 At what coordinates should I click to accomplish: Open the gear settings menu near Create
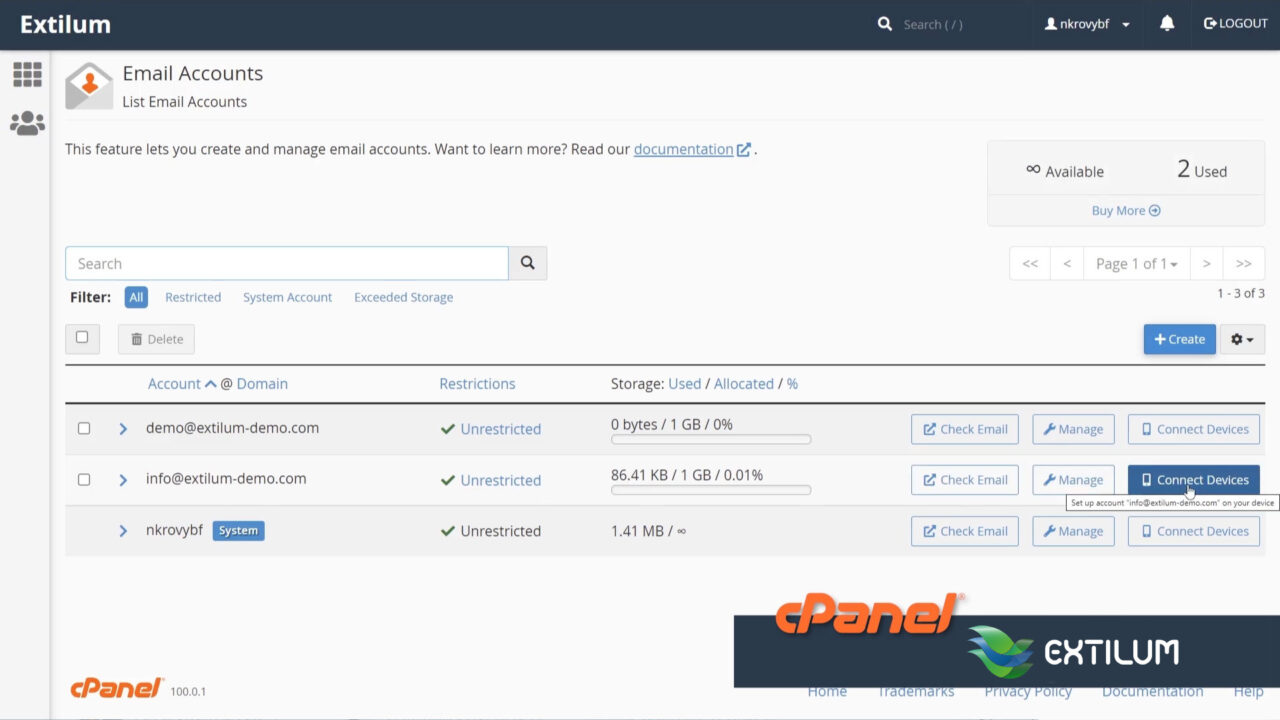coord(1242,339)
